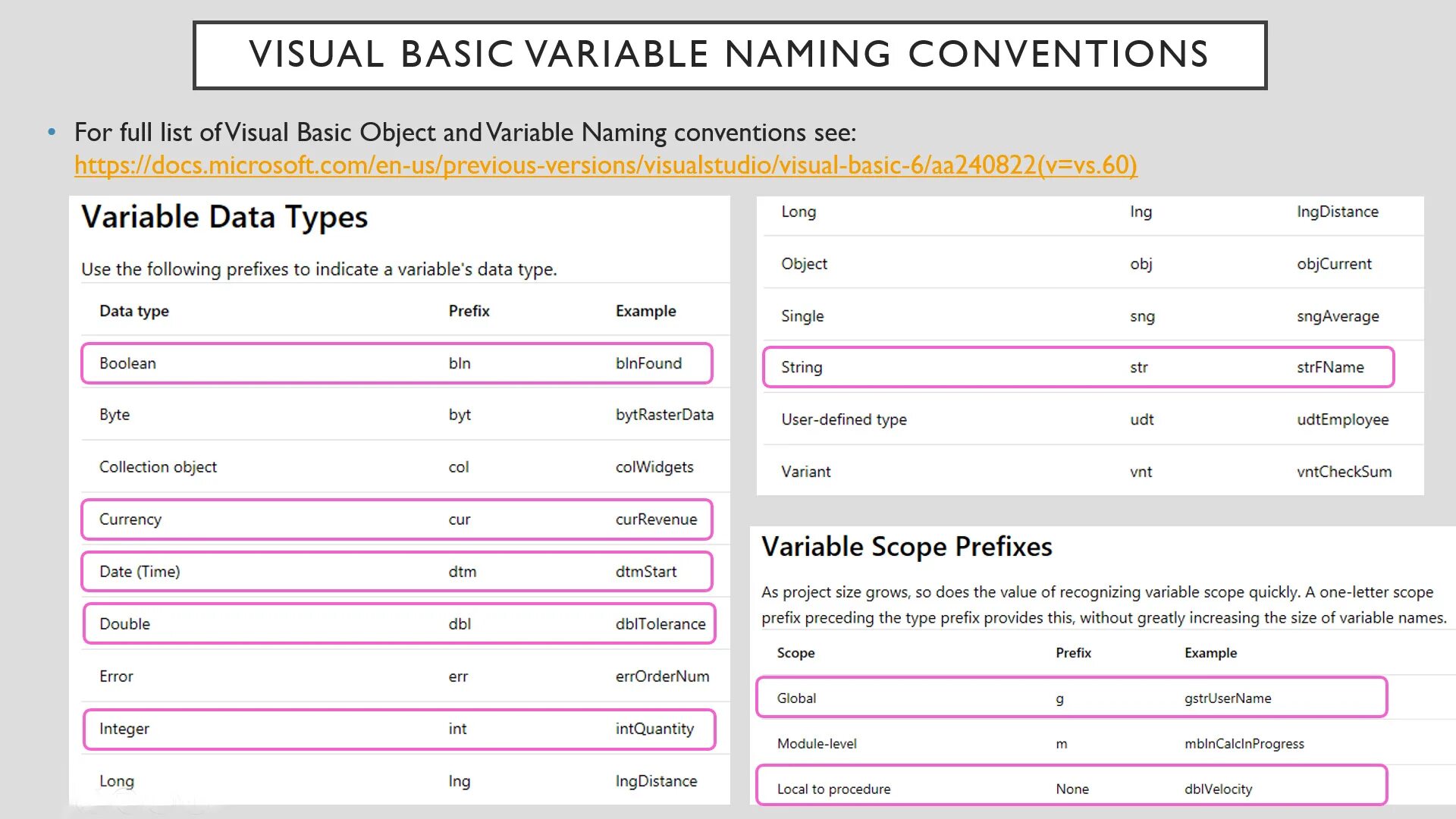Click the 'int' prefix cell

click(x=457, y=729)
